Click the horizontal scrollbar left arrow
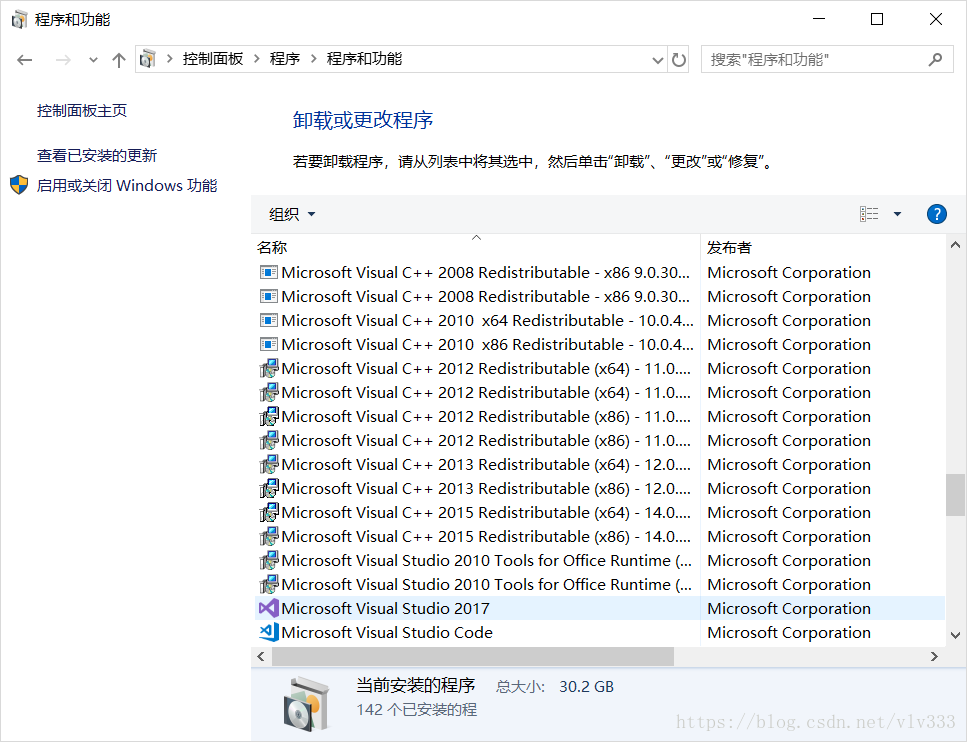The width and height of the screenshot is (967, 742). point(261,656)
